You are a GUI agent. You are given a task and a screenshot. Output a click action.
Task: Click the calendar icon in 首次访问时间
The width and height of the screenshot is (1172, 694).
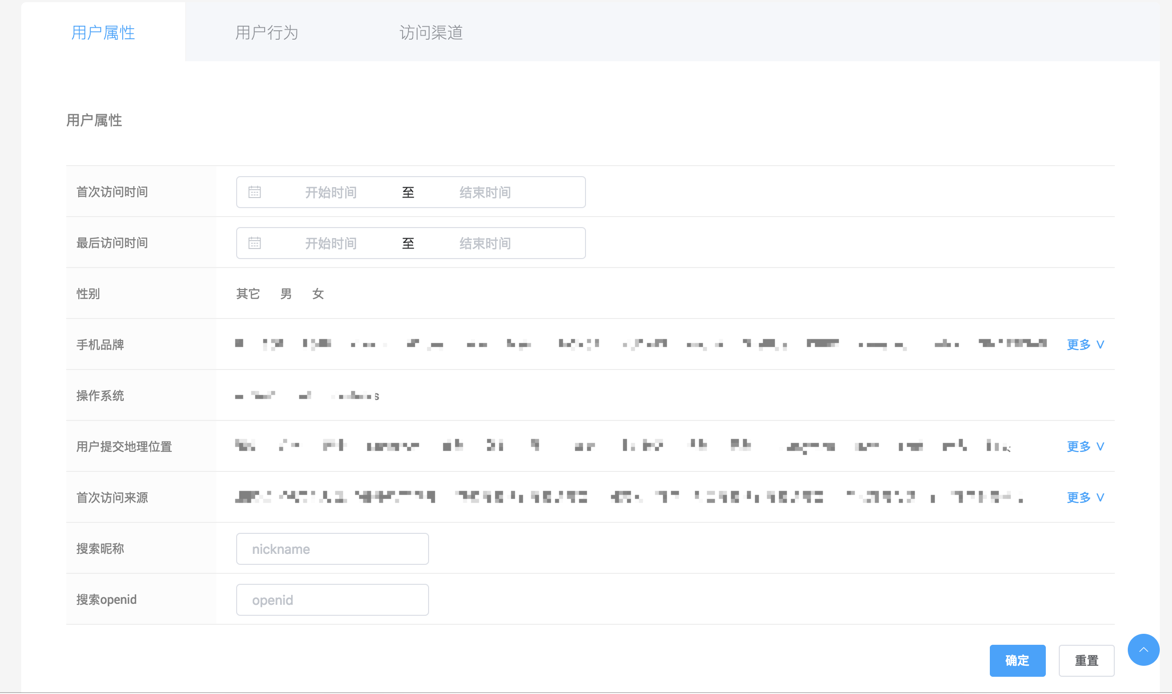click(255, 192)
